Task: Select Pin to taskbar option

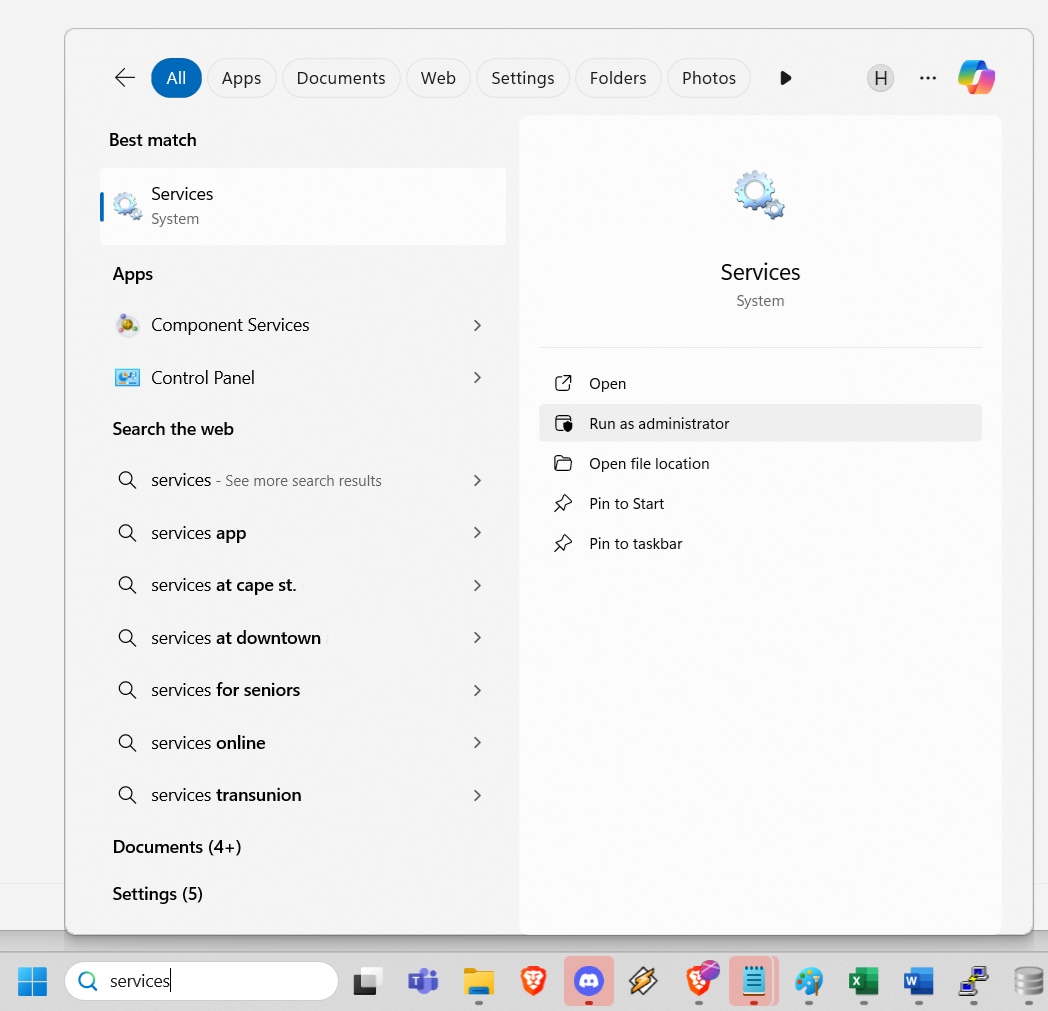Action: click(635, 543)
